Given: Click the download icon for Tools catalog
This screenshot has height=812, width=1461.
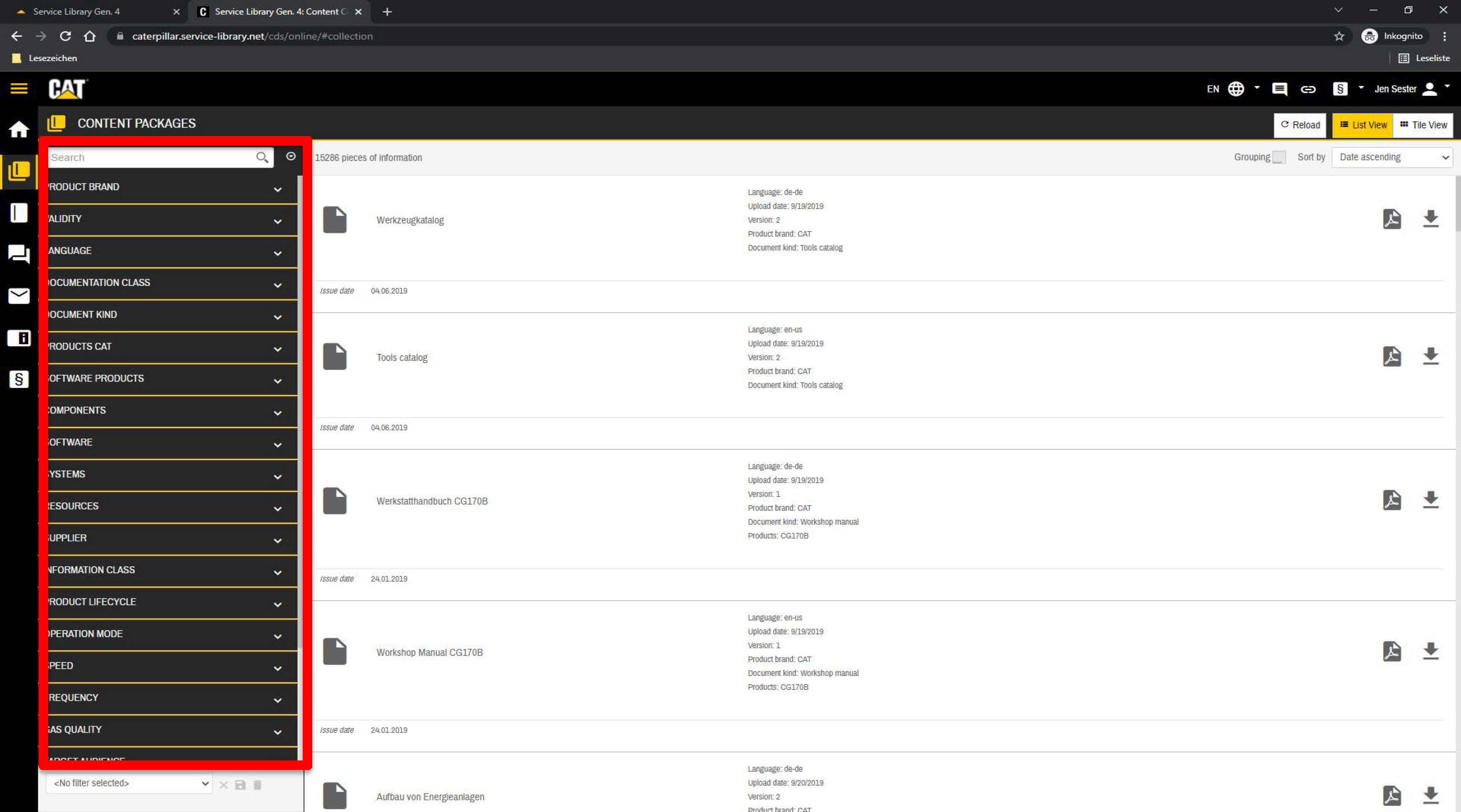Looking at the screenshot, I should pos(1431,357).
